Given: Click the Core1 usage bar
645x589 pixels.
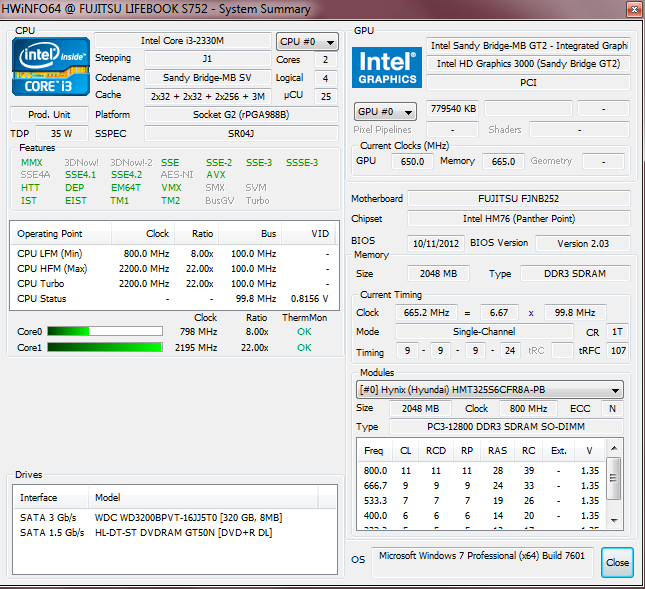Looking at the screenshot, I should pyautogui.click(x=105, y=348).
